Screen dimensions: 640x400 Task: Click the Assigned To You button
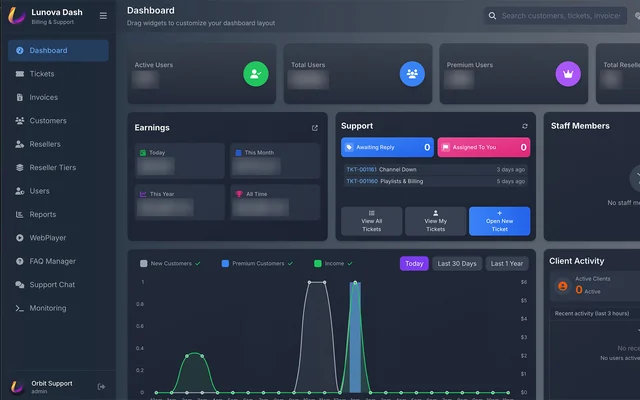pyautogui.click(x=484, y=147)
